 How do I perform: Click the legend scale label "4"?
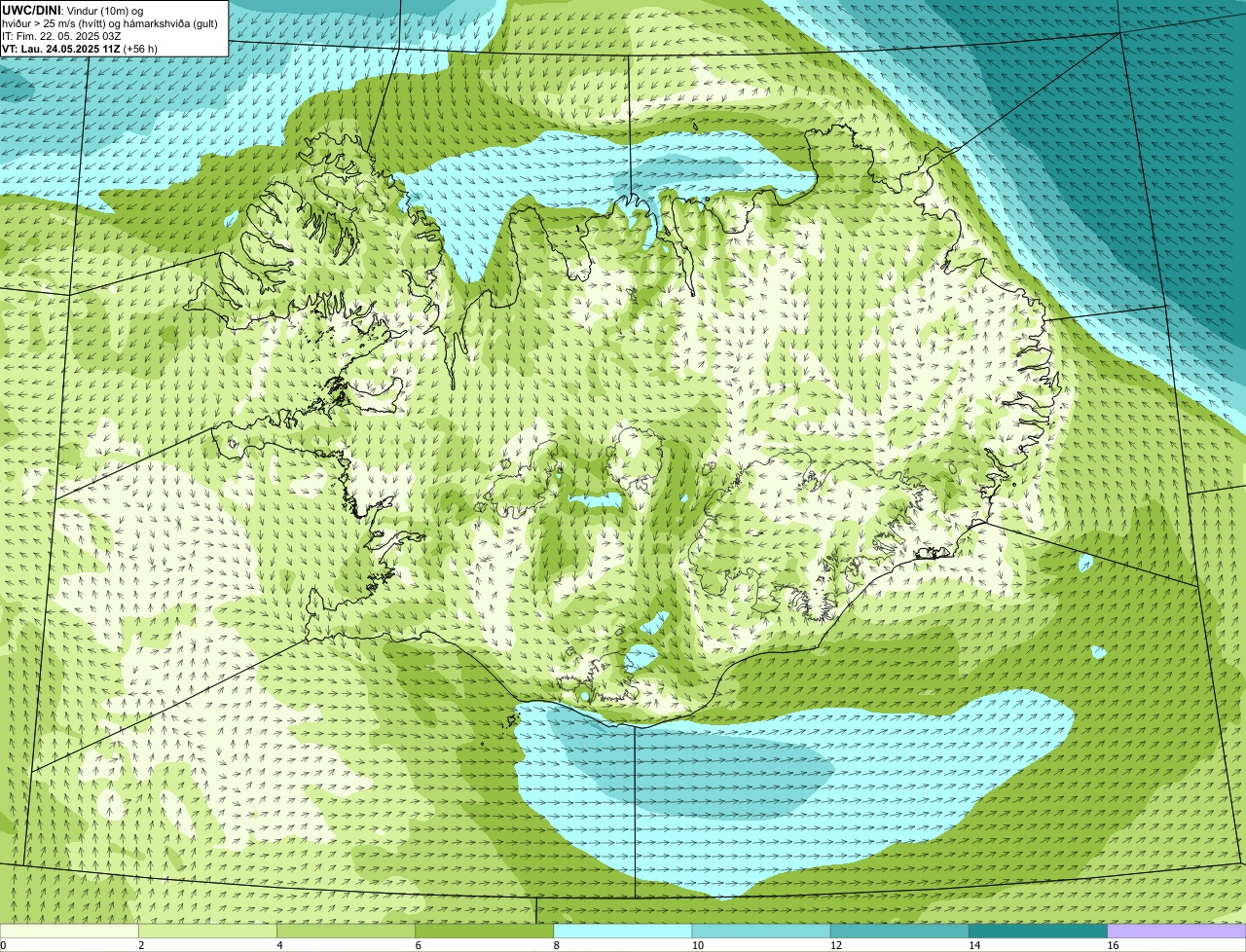point(279,945)
